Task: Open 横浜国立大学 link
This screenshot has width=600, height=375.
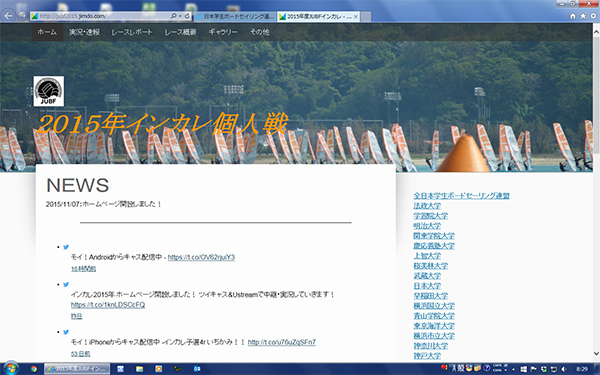Action: tap(434, 305)
